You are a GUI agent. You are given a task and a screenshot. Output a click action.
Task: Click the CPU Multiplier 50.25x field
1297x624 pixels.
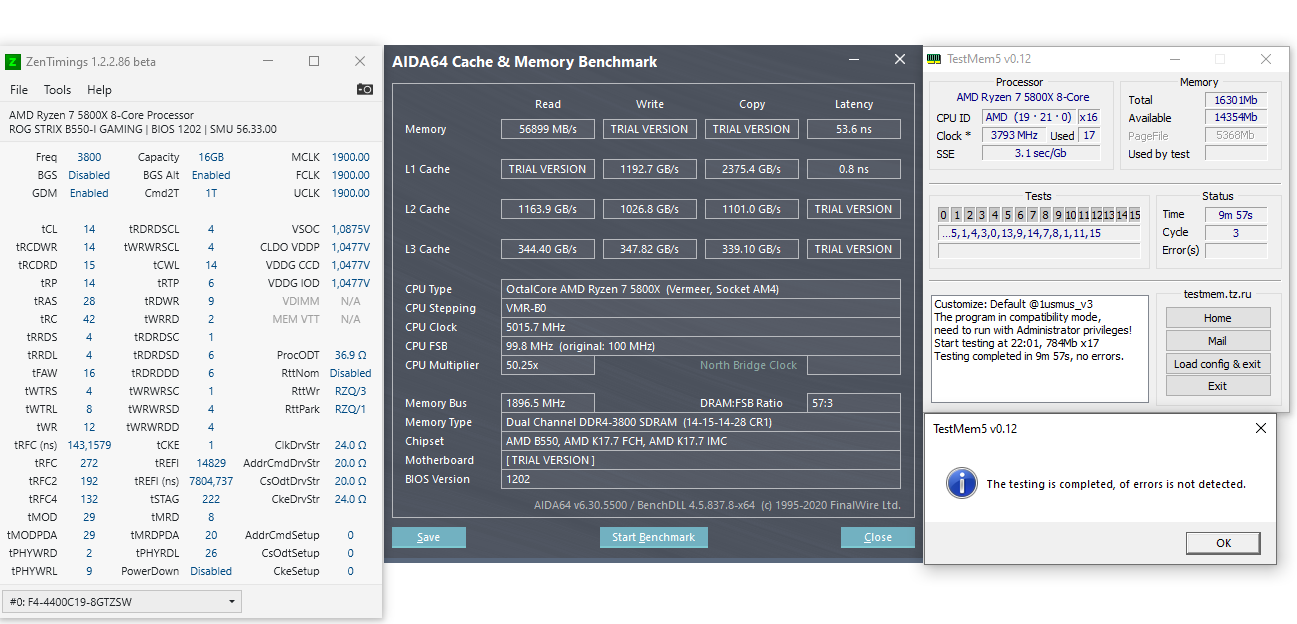(x=548, y=365)
